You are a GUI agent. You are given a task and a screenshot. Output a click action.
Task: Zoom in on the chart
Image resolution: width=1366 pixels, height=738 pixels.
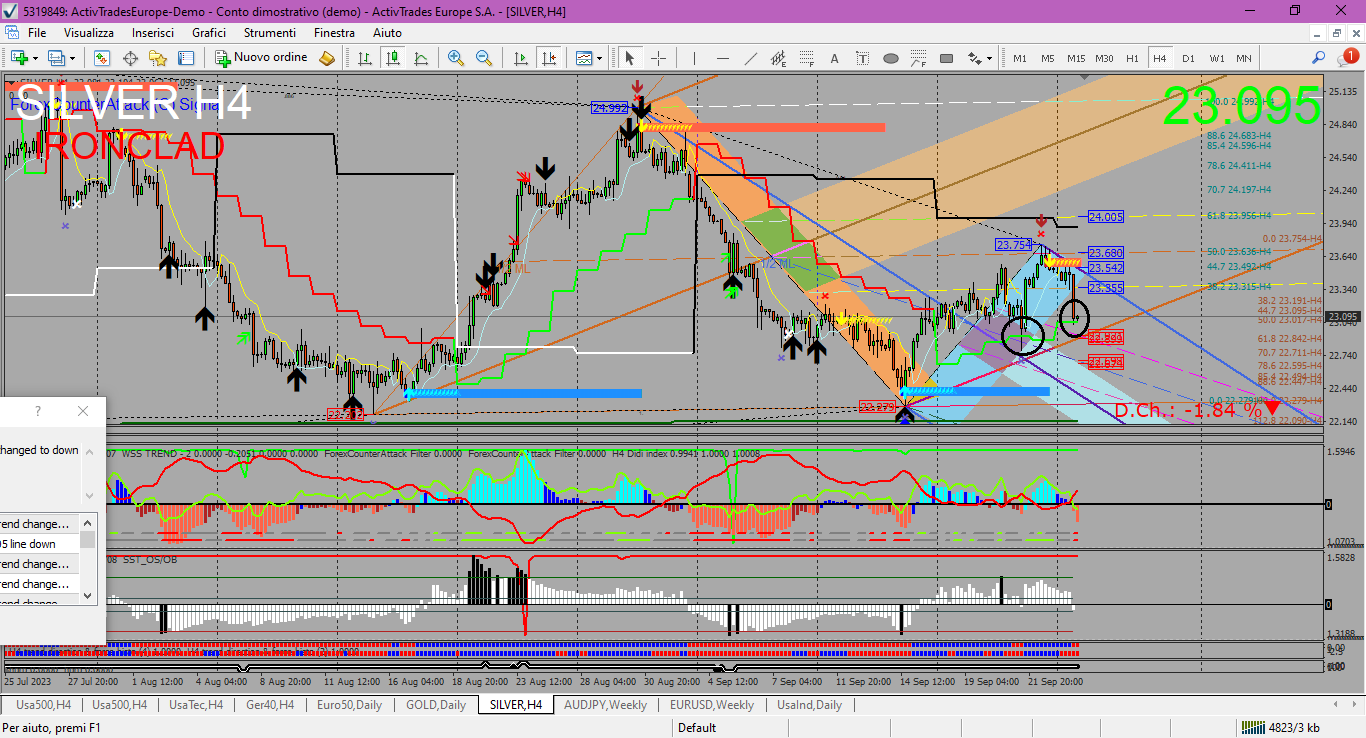456,58
